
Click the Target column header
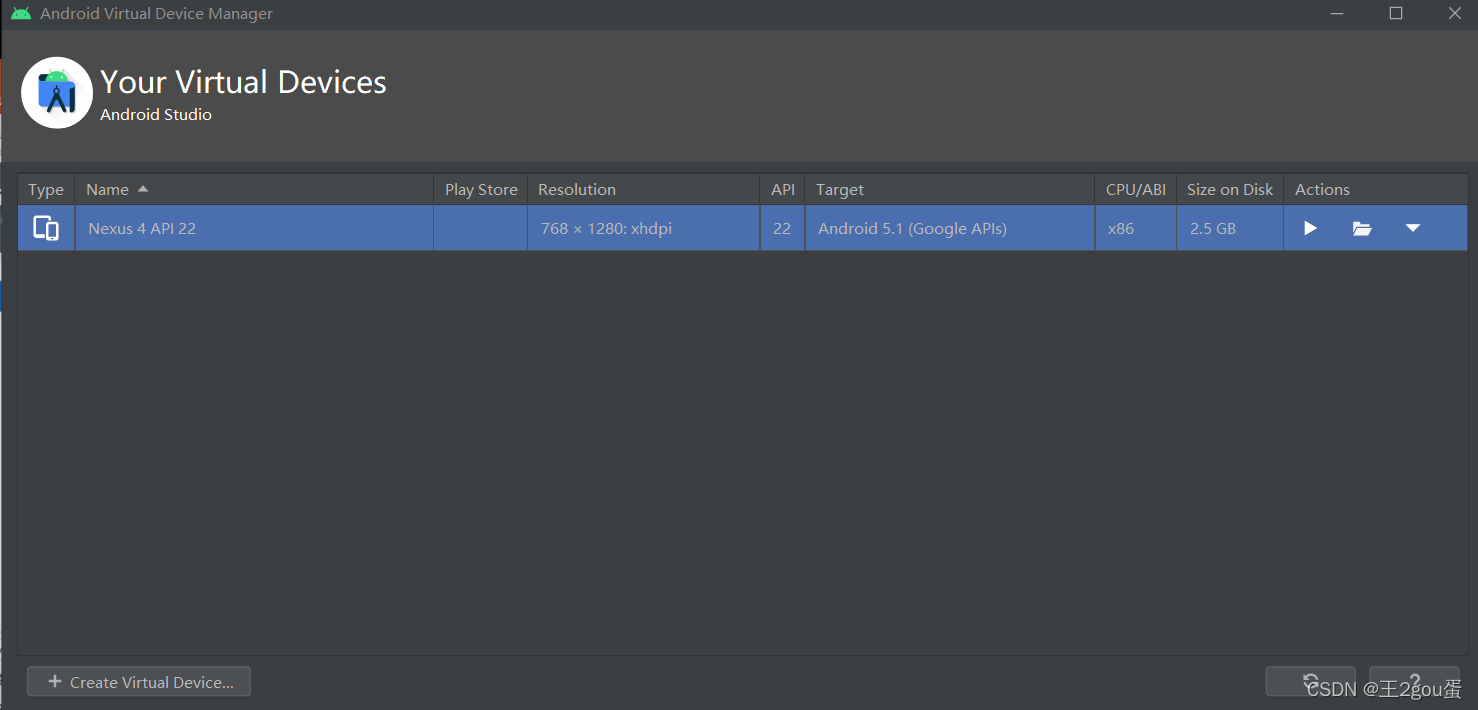tap(950, 189)
